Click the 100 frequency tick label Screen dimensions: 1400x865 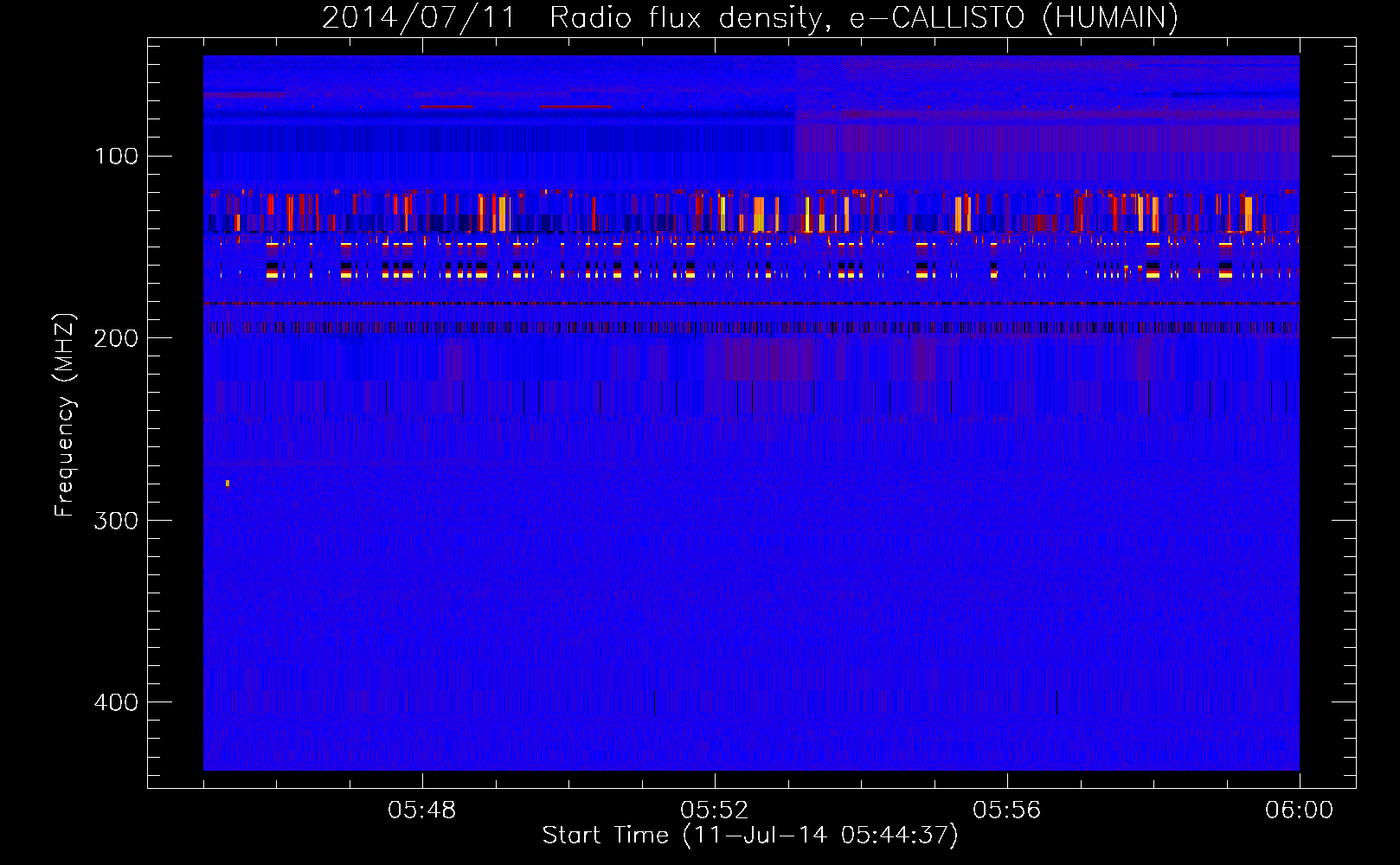click(x=116, y=156)
